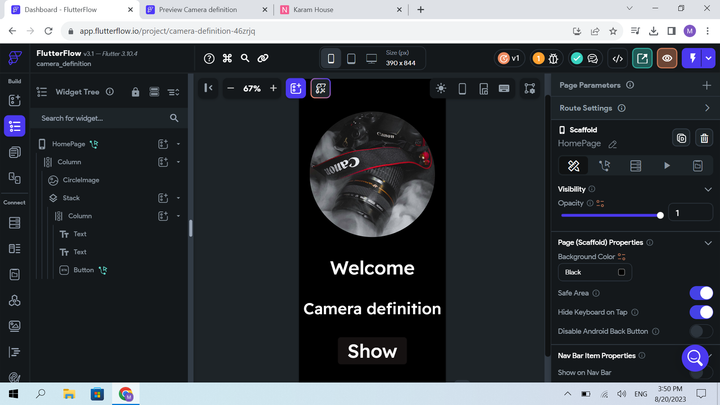The image size is (720, 405).
Task: Click the View Code icon
Action: click(617, 59)
